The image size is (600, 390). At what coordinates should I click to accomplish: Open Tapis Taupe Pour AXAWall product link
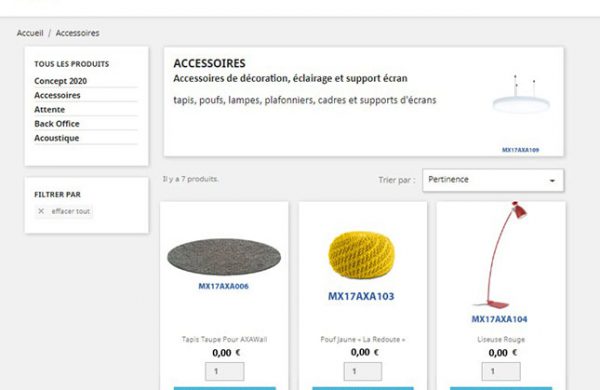click(x=224, y=339)
